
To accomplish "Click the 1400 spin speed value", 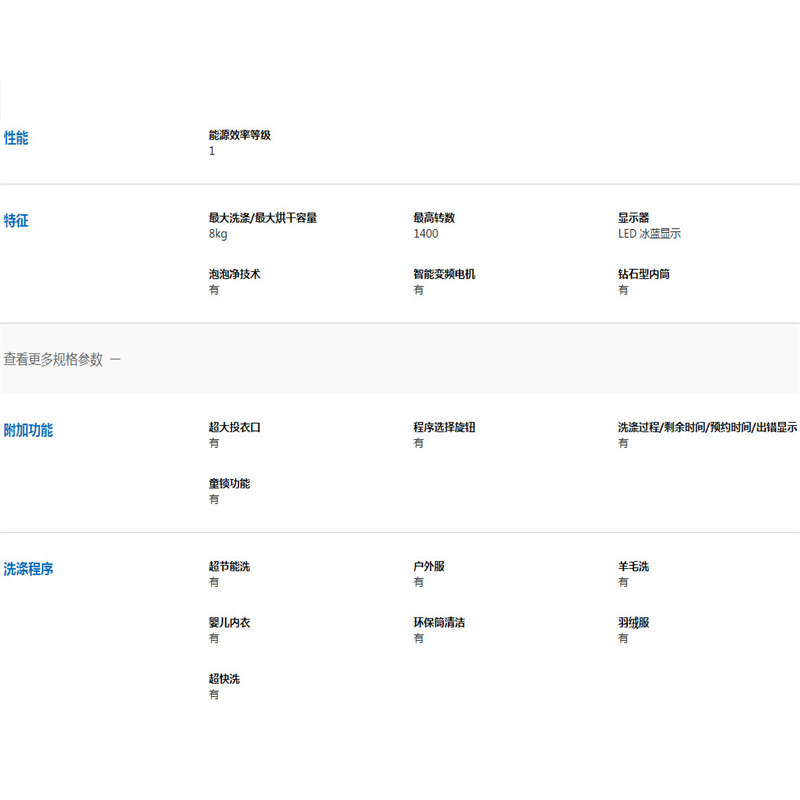I will click(x=426, y=234).
